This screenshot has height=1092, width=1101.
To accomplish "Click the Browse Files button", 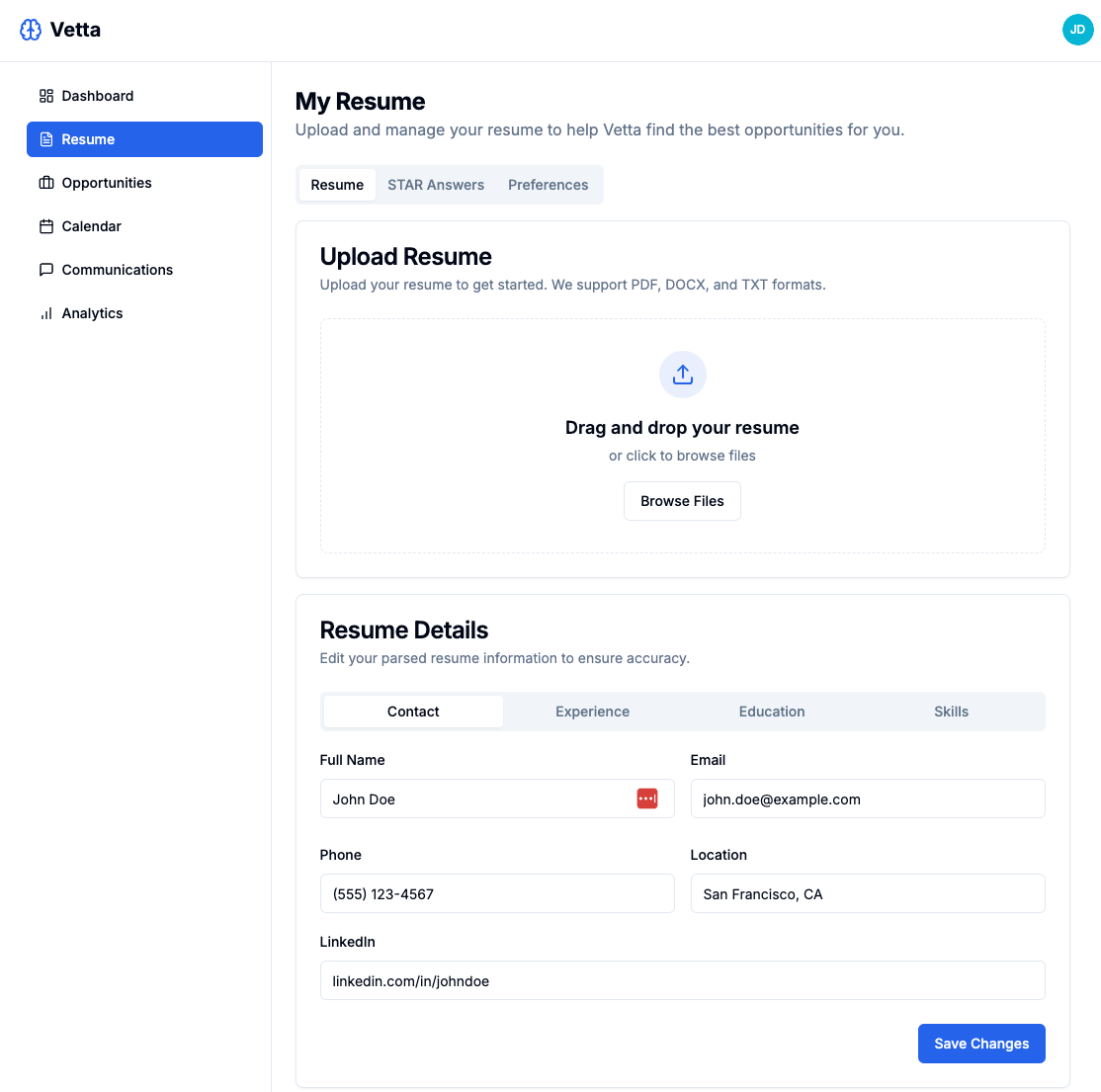I will [682, 501].
